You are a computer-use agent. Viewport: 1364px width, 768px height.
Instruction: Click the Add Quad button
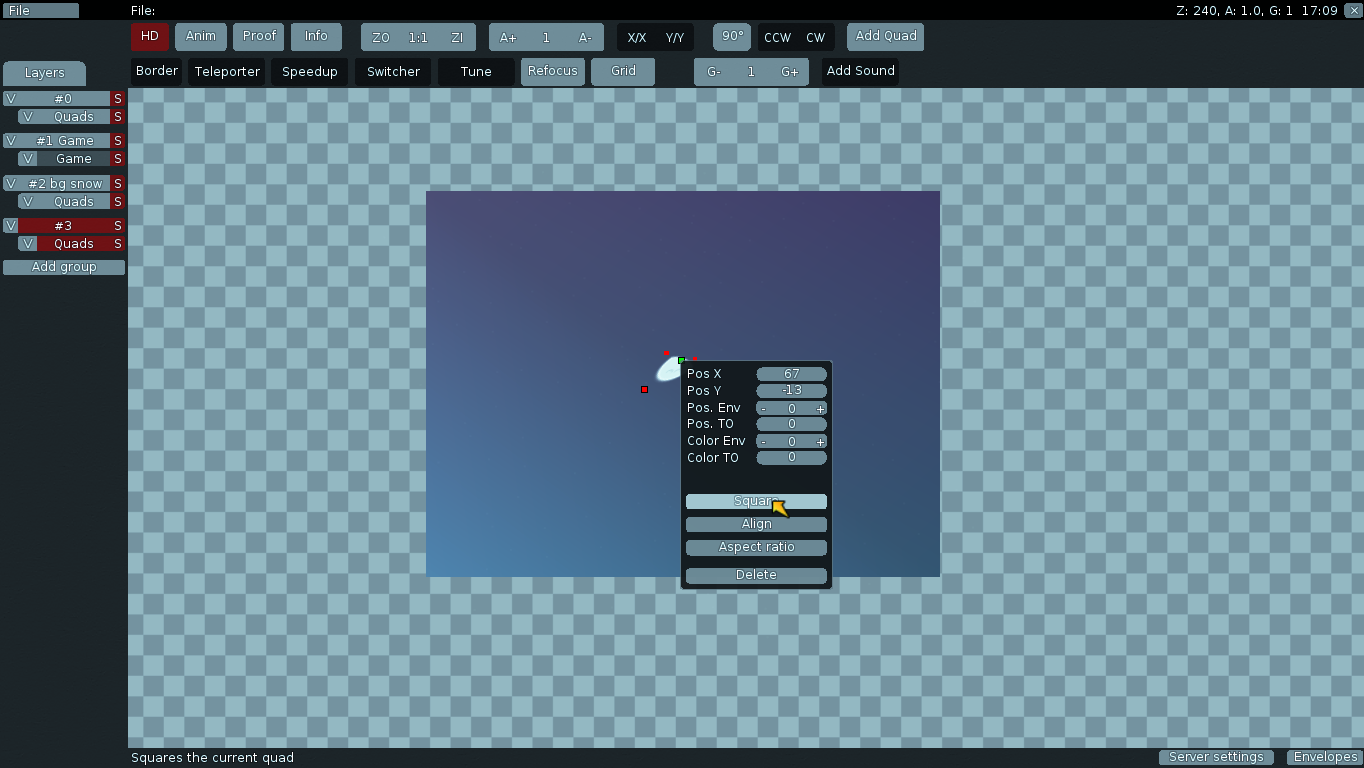pyautogui.click(x=886, y=37)
